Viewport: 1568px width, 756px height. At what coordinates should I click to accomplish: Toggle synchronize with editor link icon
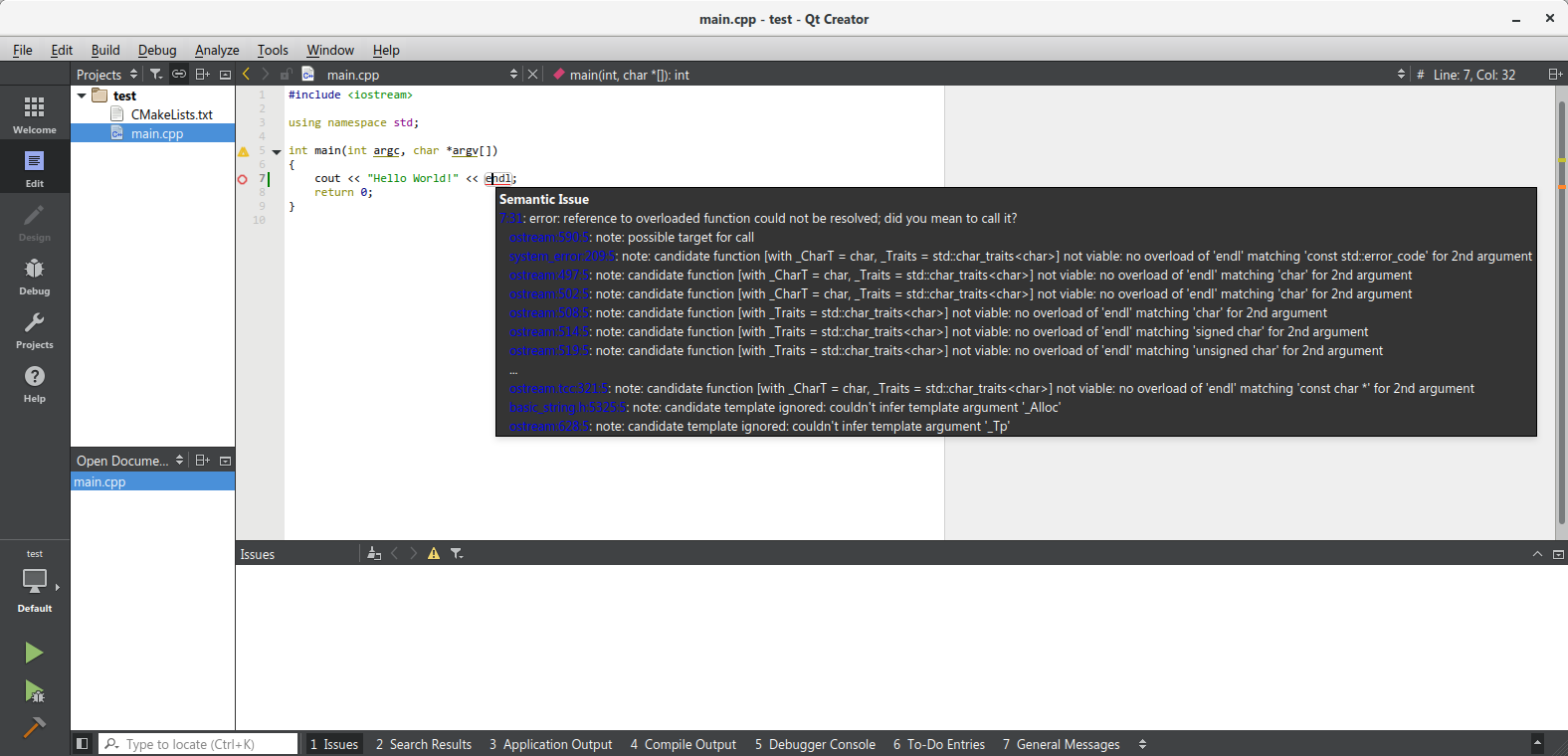point(179,74)
